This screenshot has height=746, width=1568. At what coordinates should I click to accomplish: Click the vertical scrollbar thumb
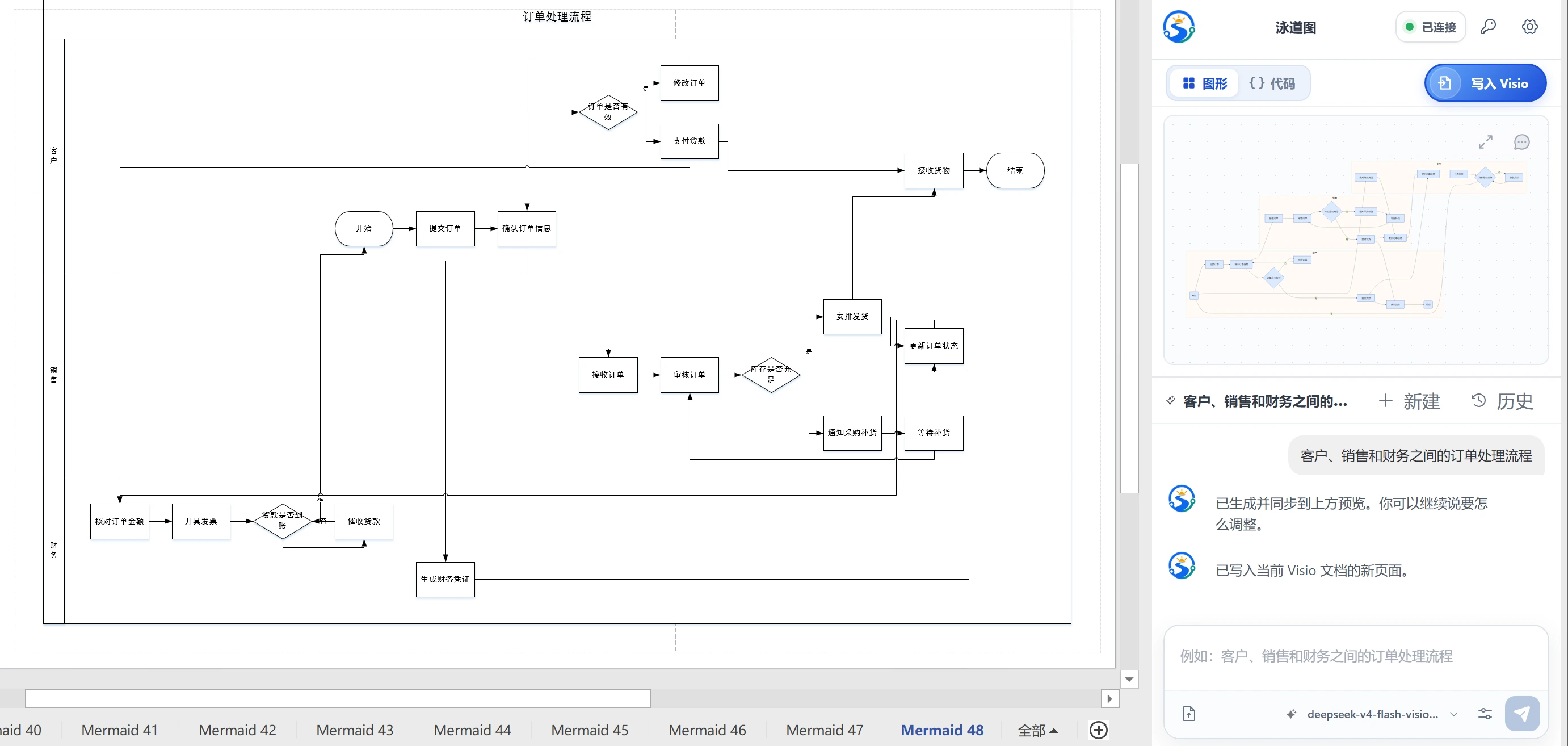click(x=1129, y=328)
